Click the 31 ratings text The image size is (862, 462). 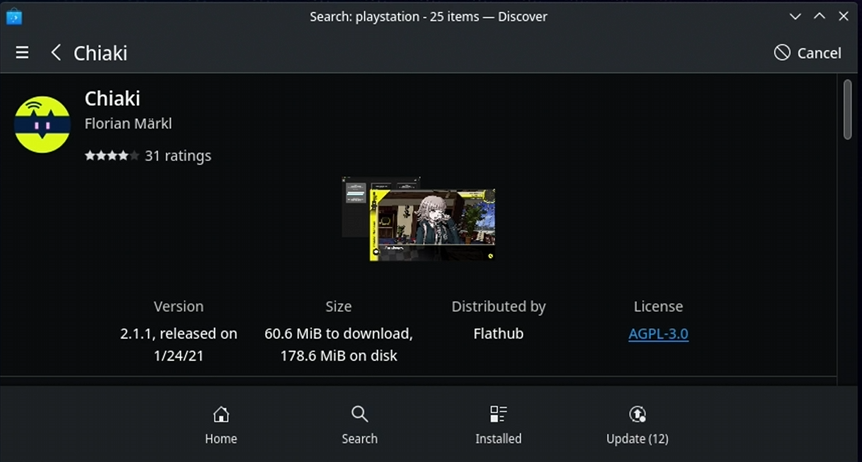pos(178,156)
